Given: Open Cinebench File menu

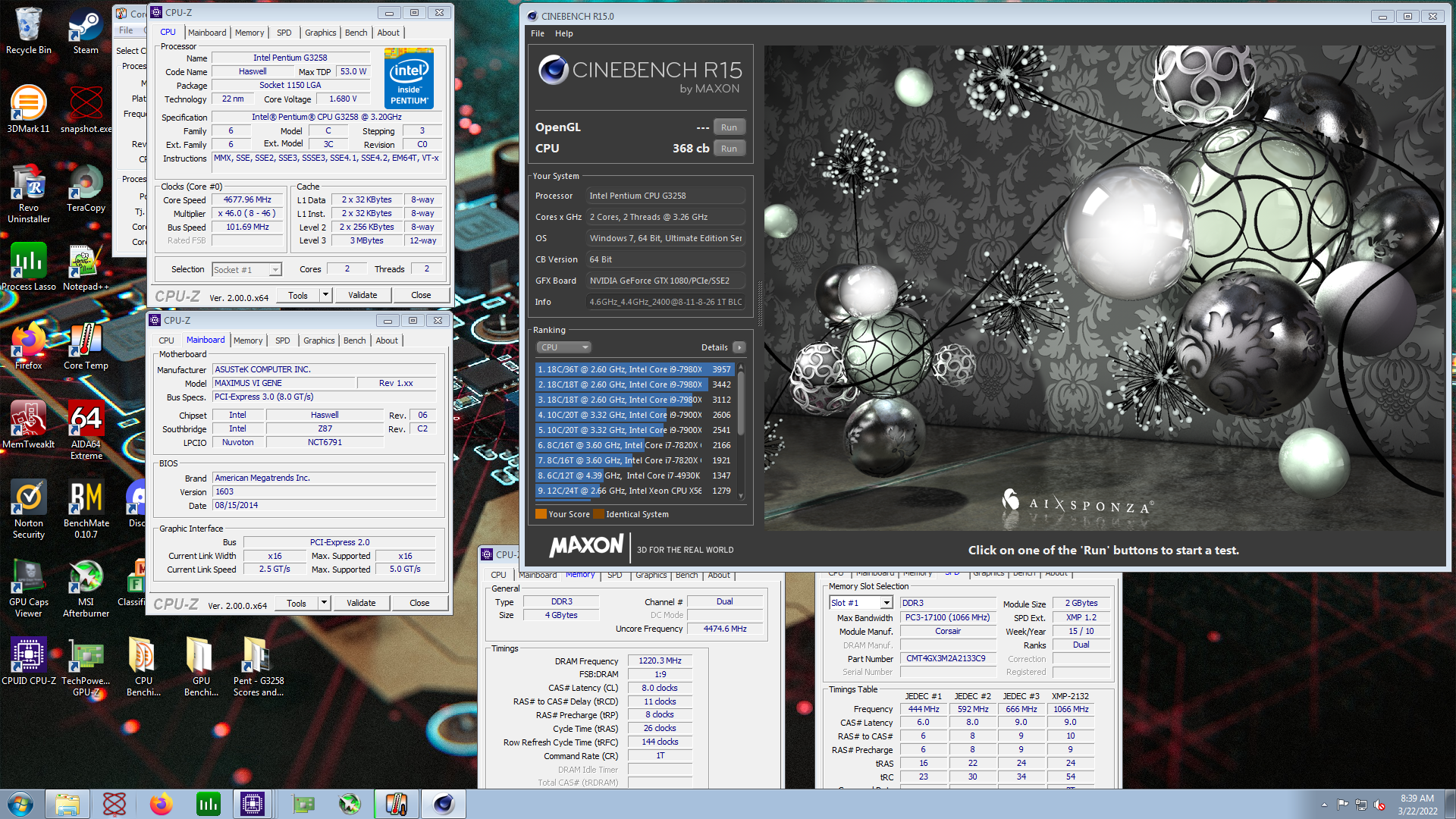Looking at the screenshot, I should [x=538, y=33].
